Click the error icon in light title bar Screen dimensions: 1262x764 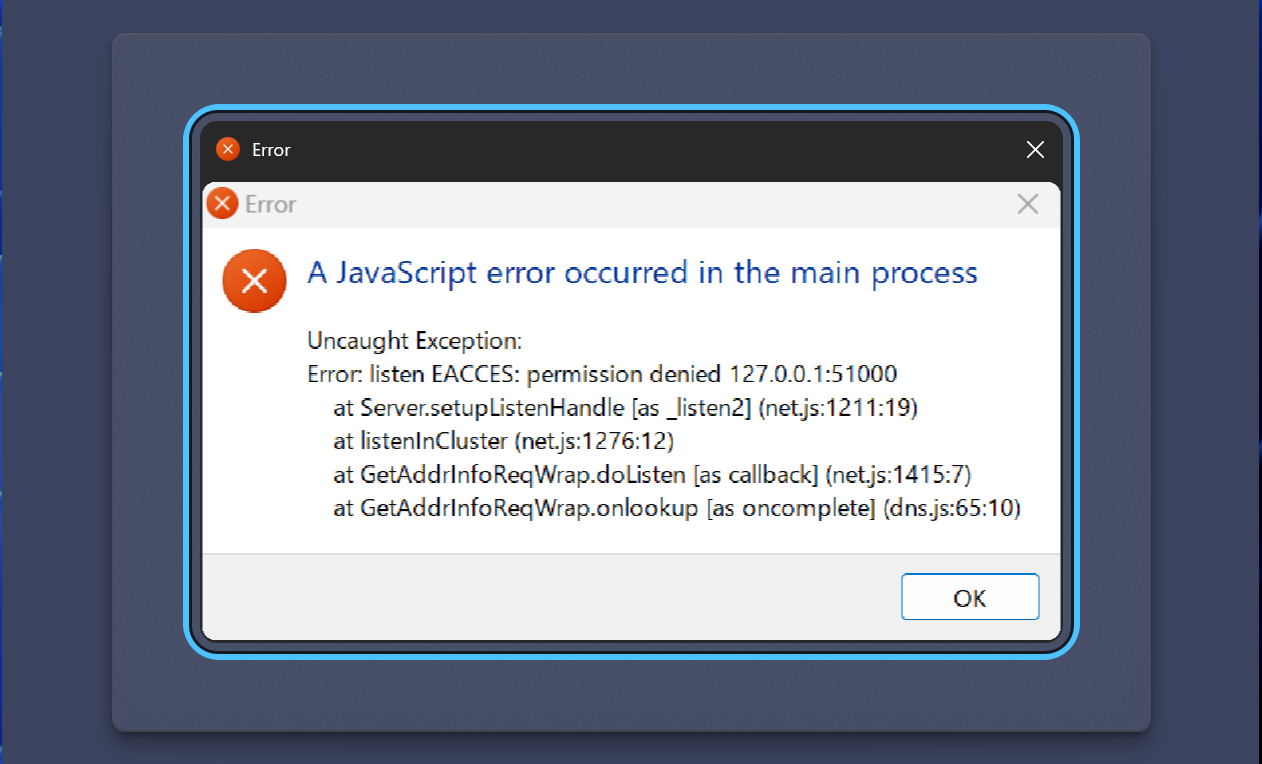(x=222, y=204)
